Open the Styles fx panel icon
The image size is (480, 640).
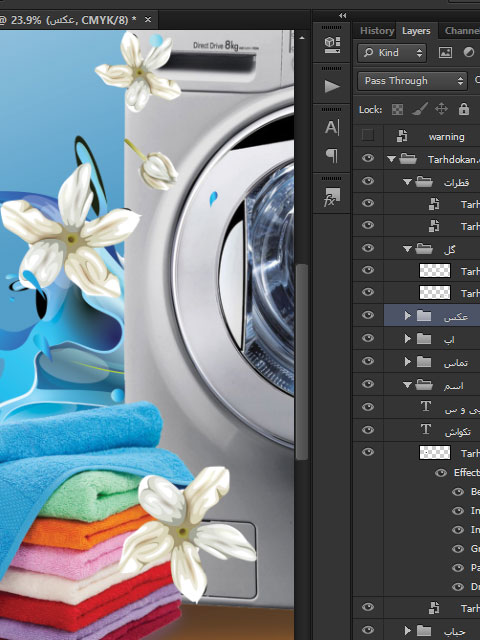pos(331,197)
